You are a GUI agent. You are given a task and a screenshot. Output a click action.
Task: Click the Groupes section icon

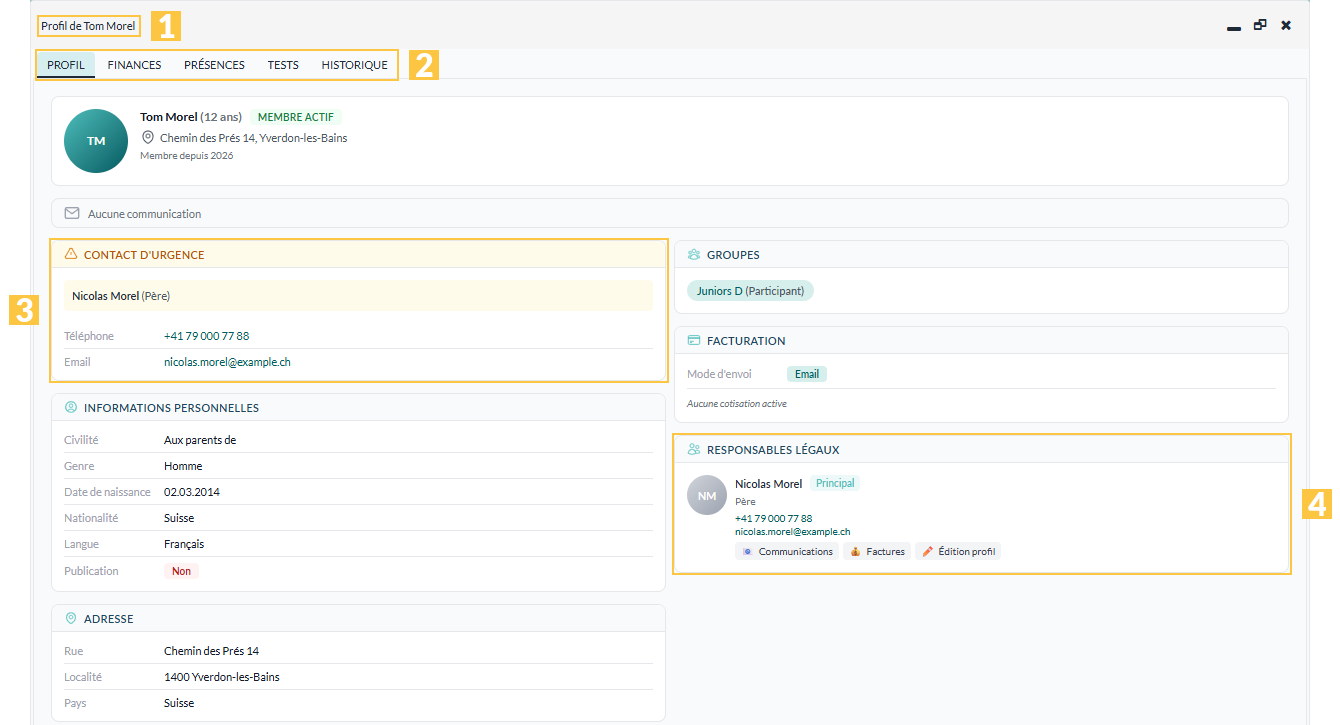pos(694,255)
